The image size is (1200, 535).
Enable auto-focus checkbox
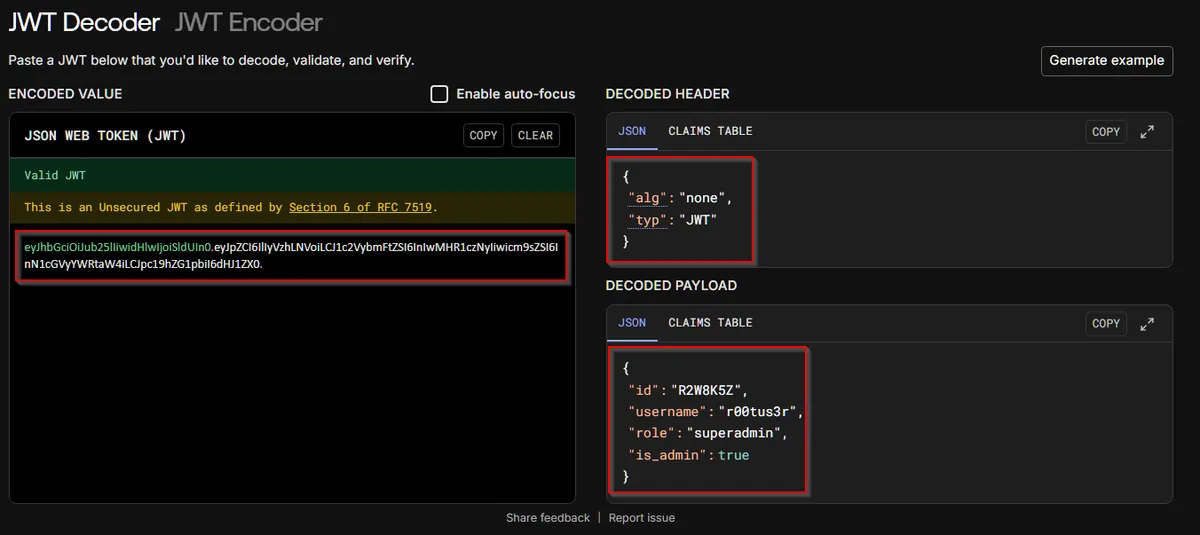click(x=439, y=94)
